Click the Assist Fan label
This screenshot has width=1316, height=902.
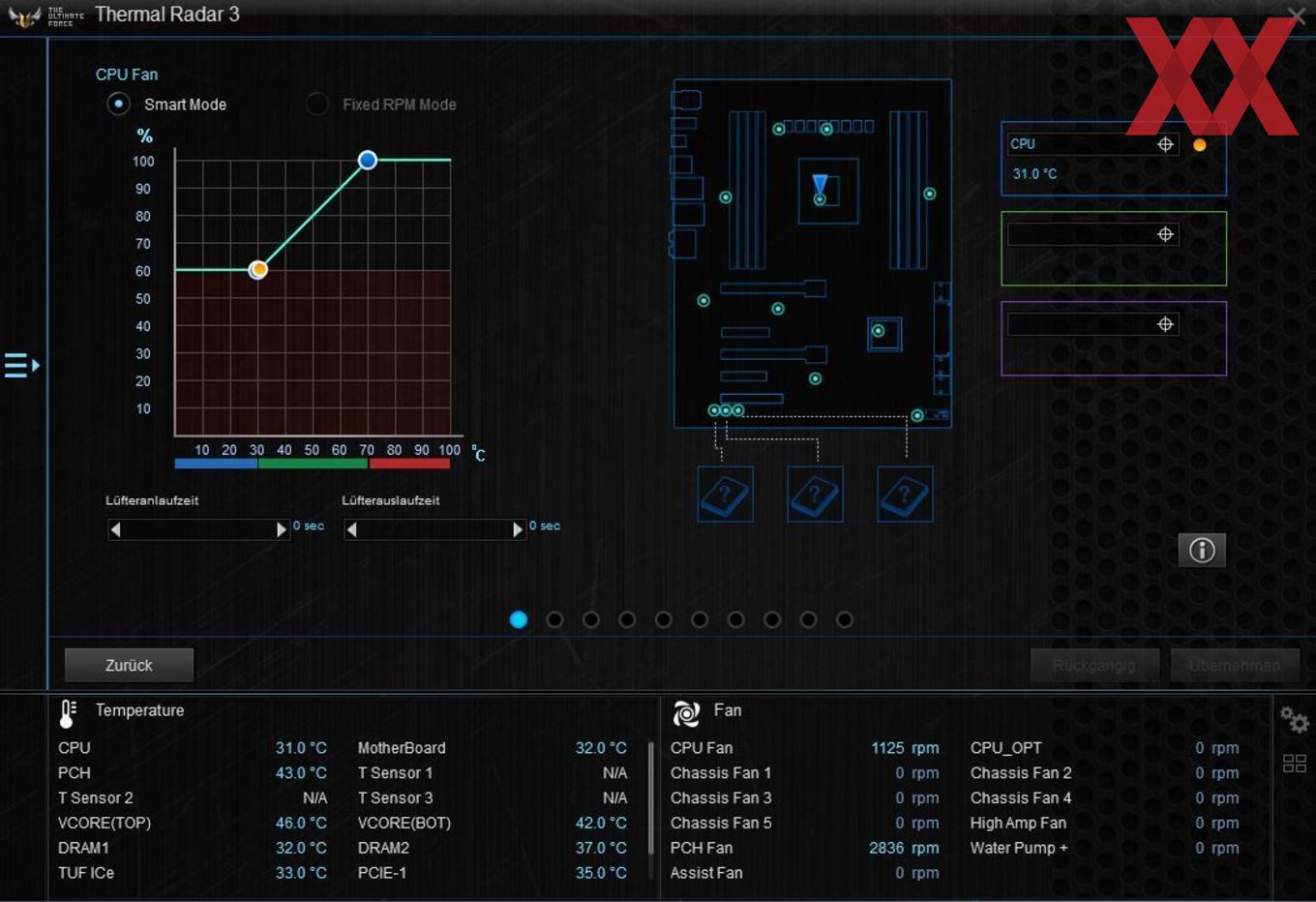click(x=706, y=873)
